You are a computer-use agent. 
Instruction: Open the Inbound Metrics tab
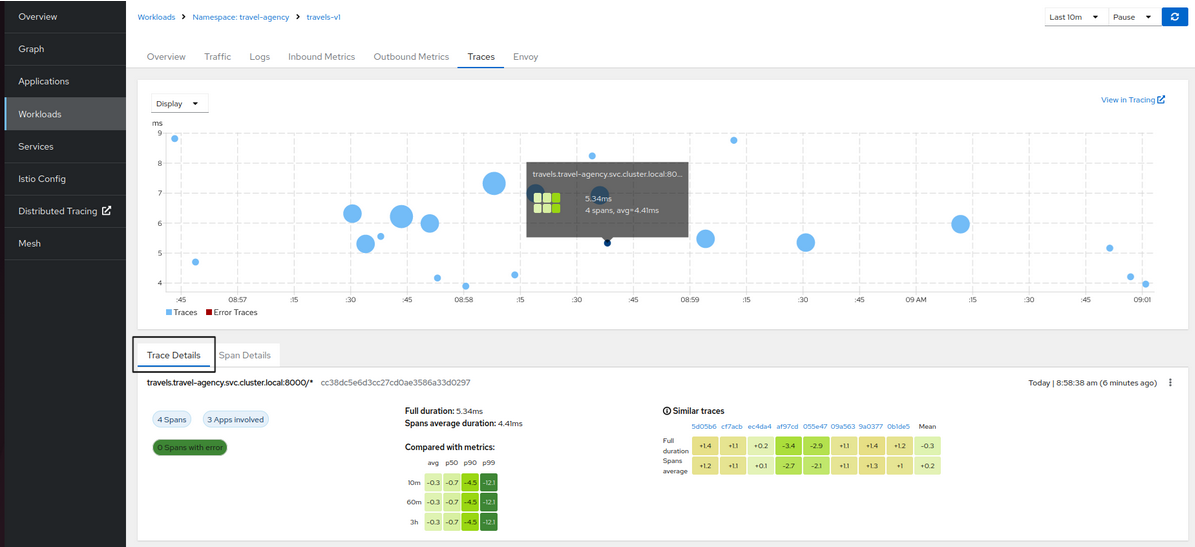pos(321,57)
